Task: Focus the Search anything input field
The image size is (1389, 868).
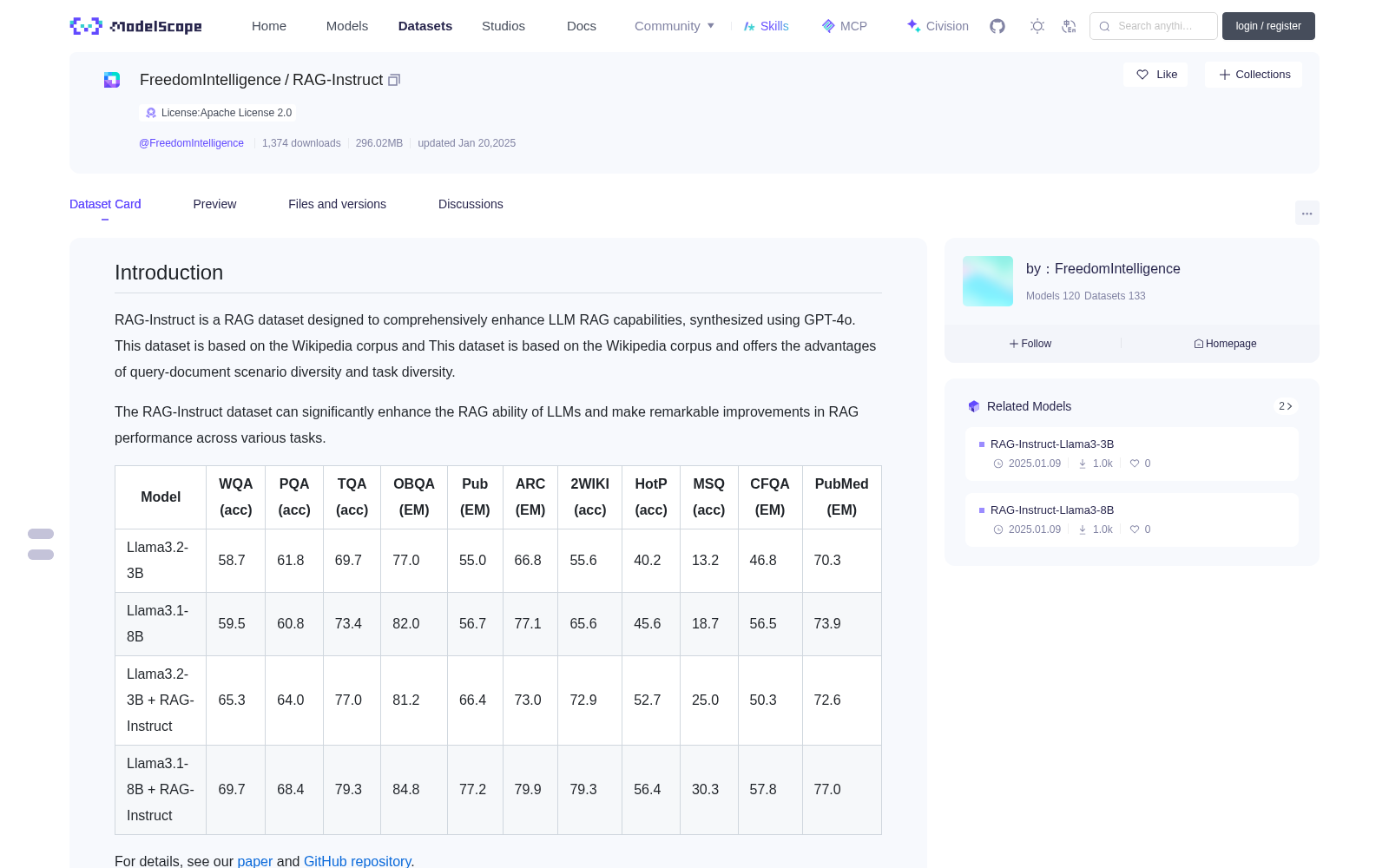Action: coord(1154,26)
